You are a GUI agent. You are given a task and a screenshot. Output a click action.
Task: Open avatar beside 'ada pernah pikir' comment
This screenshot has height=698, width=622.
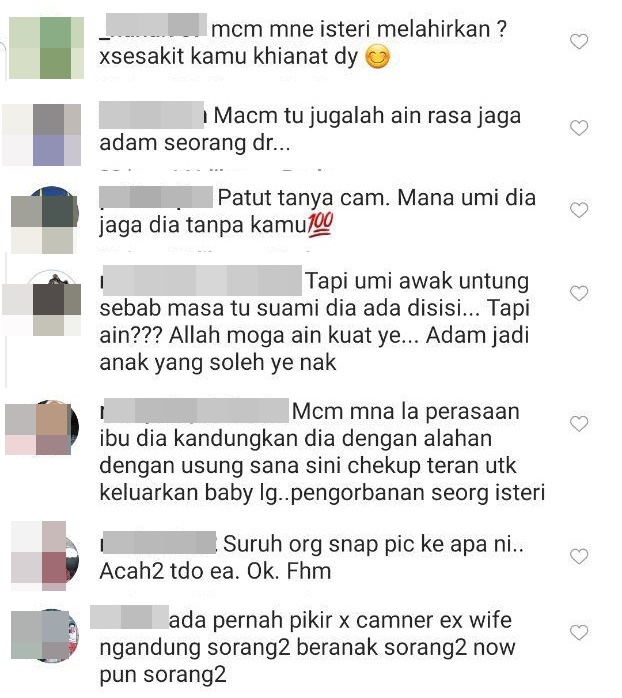[x=44, y=635]
